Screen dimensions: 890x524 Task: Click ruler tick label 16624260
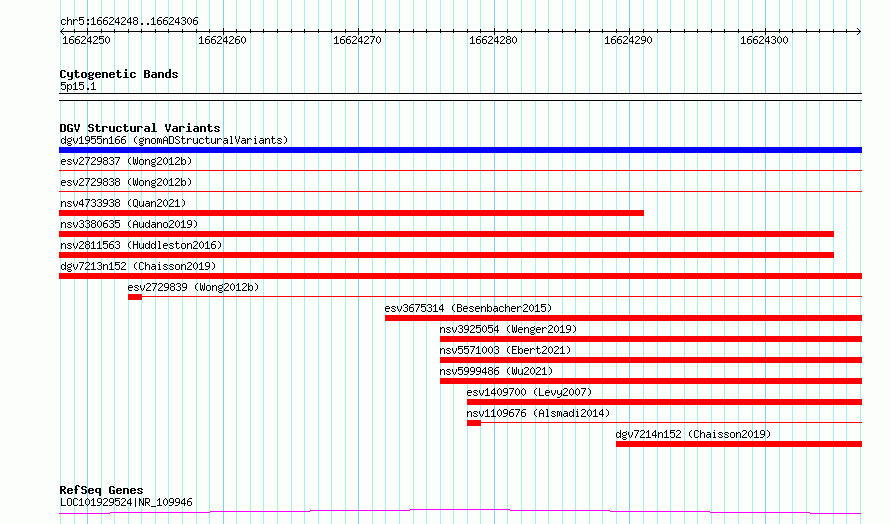(x=222, y=40)
